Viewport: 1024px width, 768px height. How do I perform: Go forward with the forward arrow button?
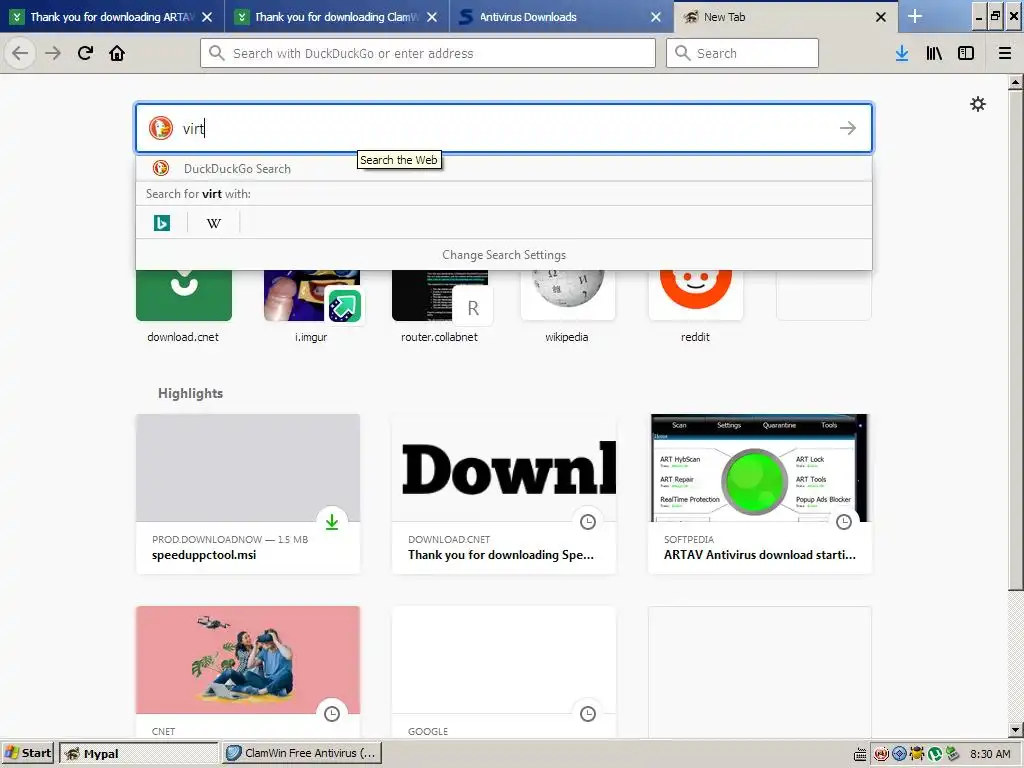[x=53, y=53]
